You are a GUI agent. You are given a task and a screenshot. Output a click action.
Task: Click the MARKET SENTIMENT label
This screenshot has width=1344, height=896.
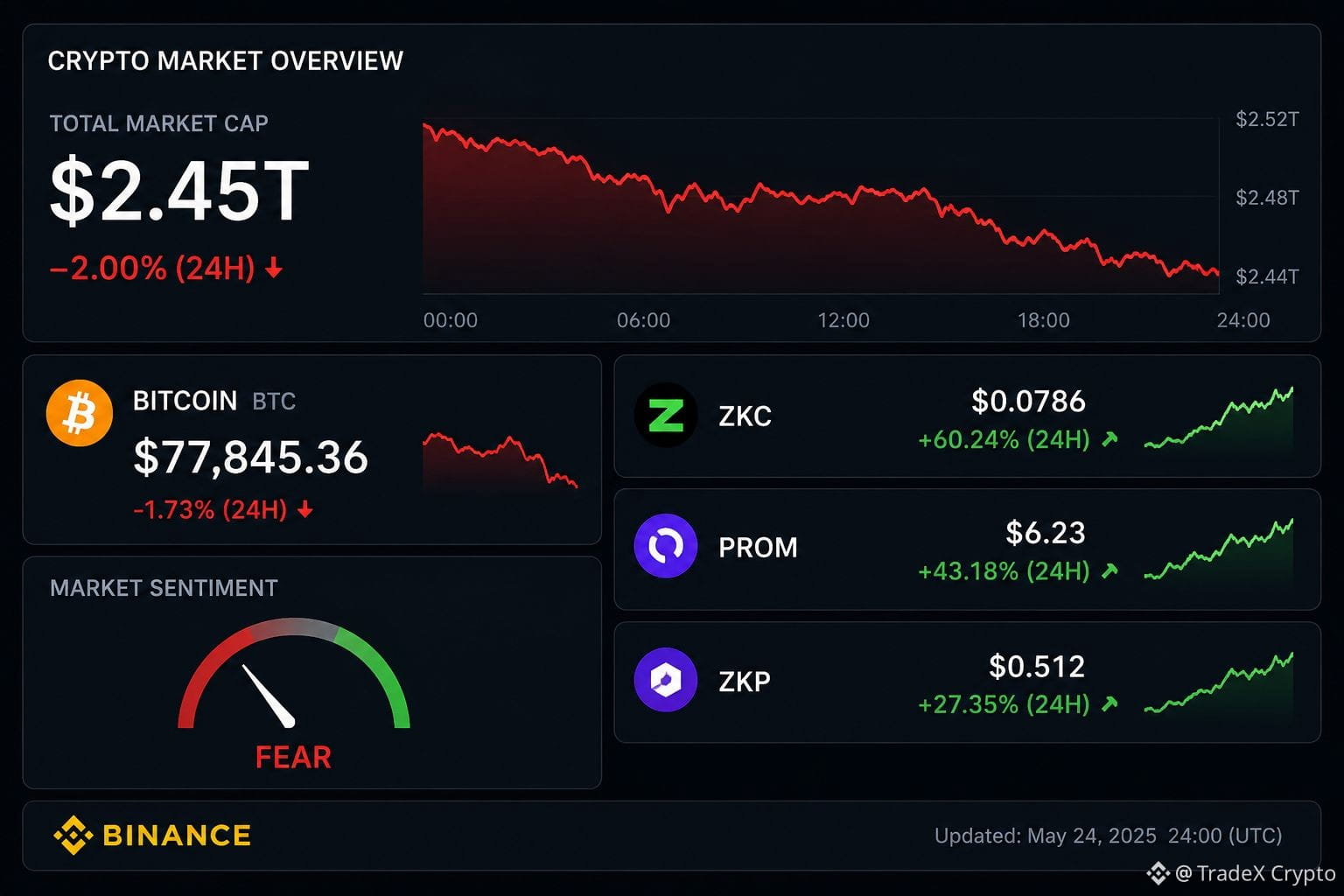(164, 588)
